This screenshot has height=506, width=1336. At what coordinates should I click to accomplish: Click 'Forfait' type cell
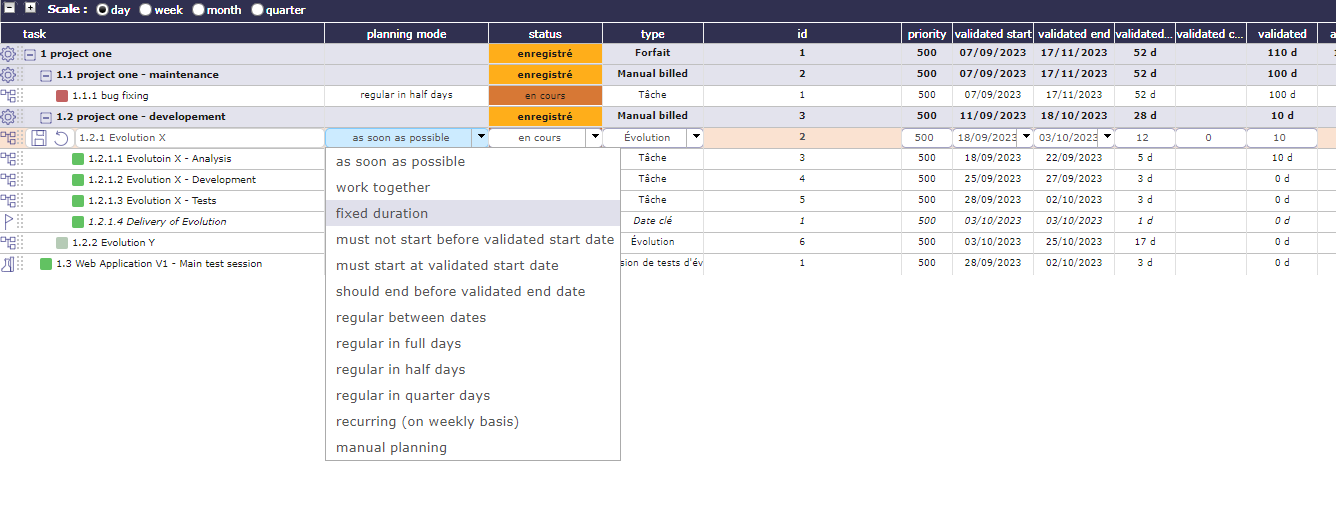click(x=653, y=53)
